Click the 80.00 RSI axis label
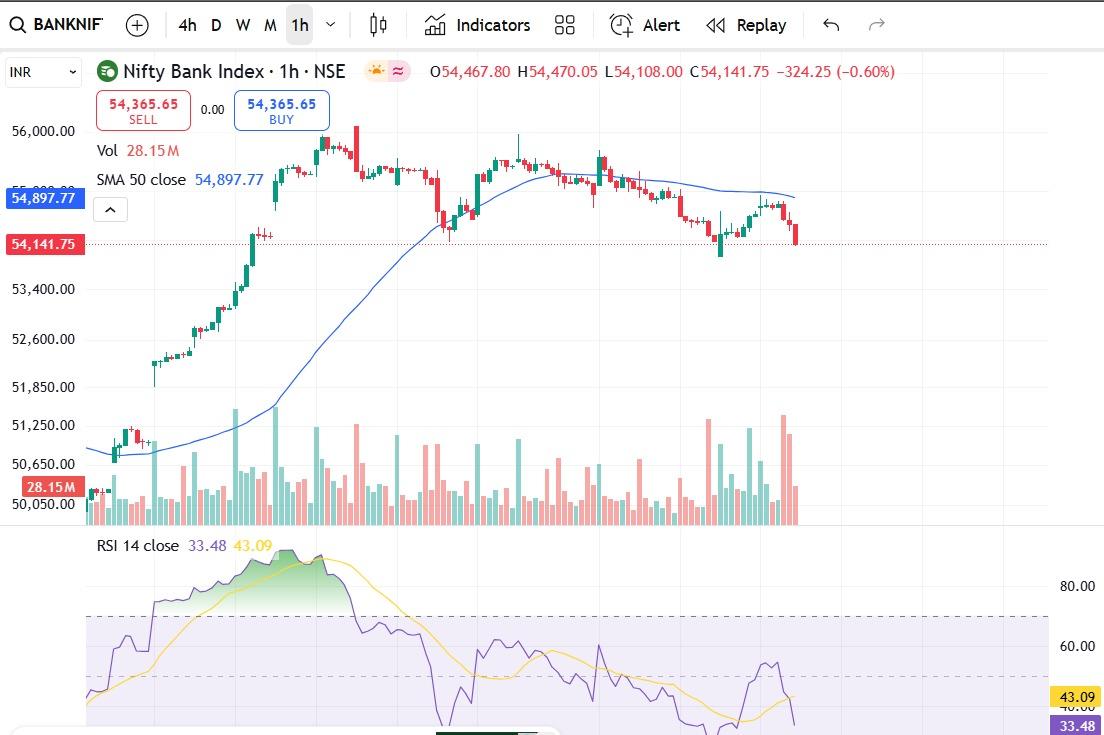 1077,586
